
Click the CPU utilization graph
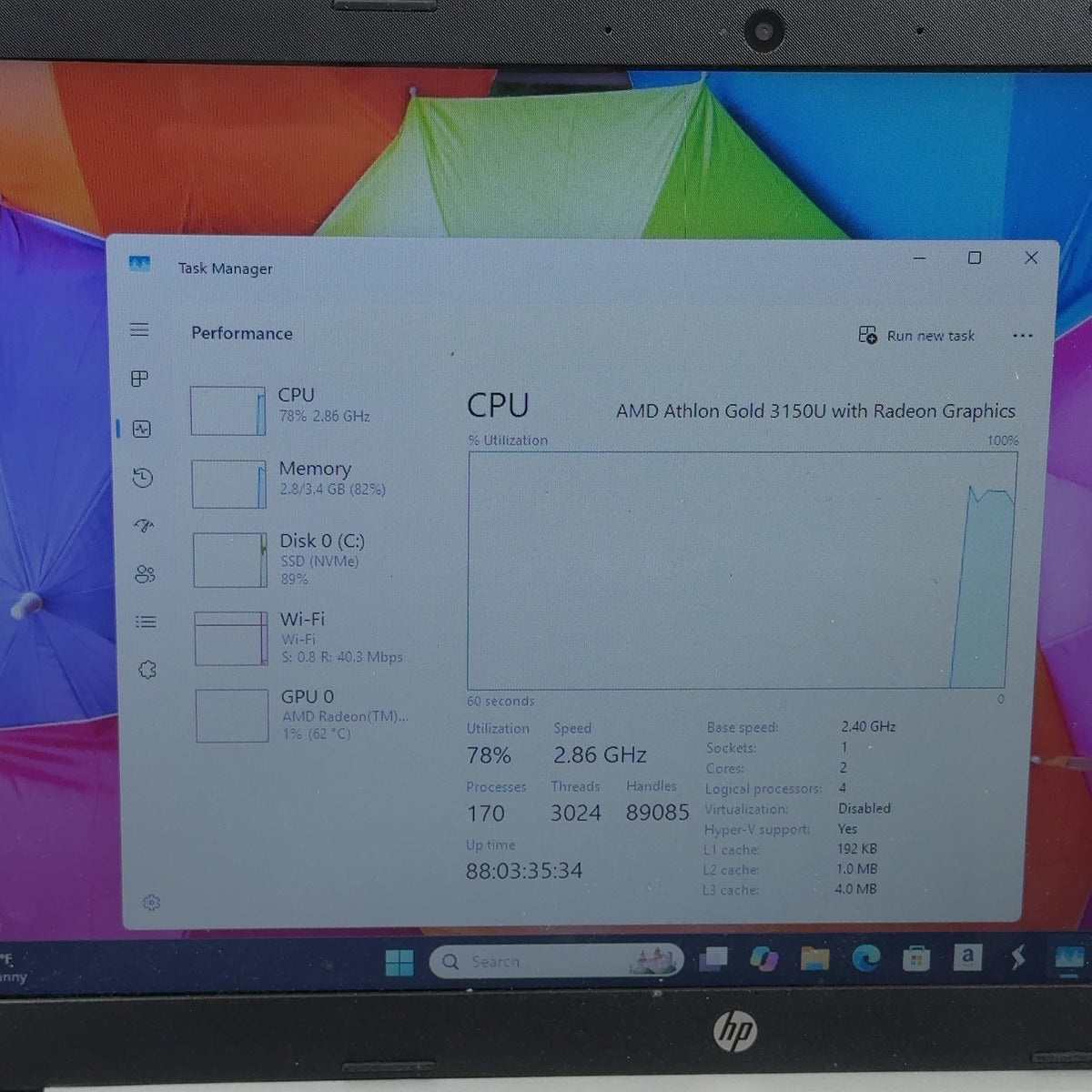[742, 571]
